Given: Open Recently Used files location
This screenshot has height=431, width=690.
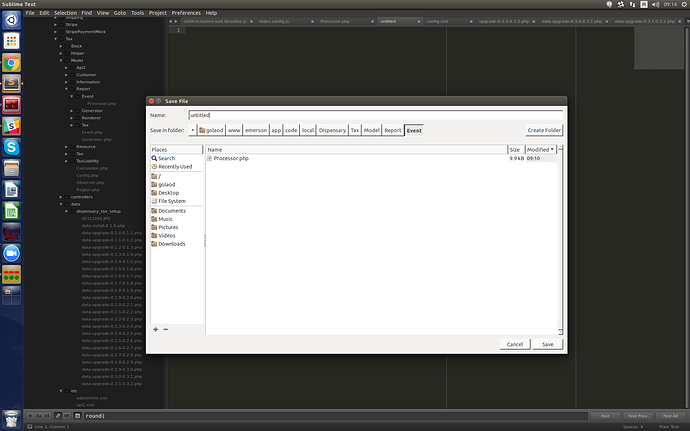Looking at the screenshot, I should point(174,167).
